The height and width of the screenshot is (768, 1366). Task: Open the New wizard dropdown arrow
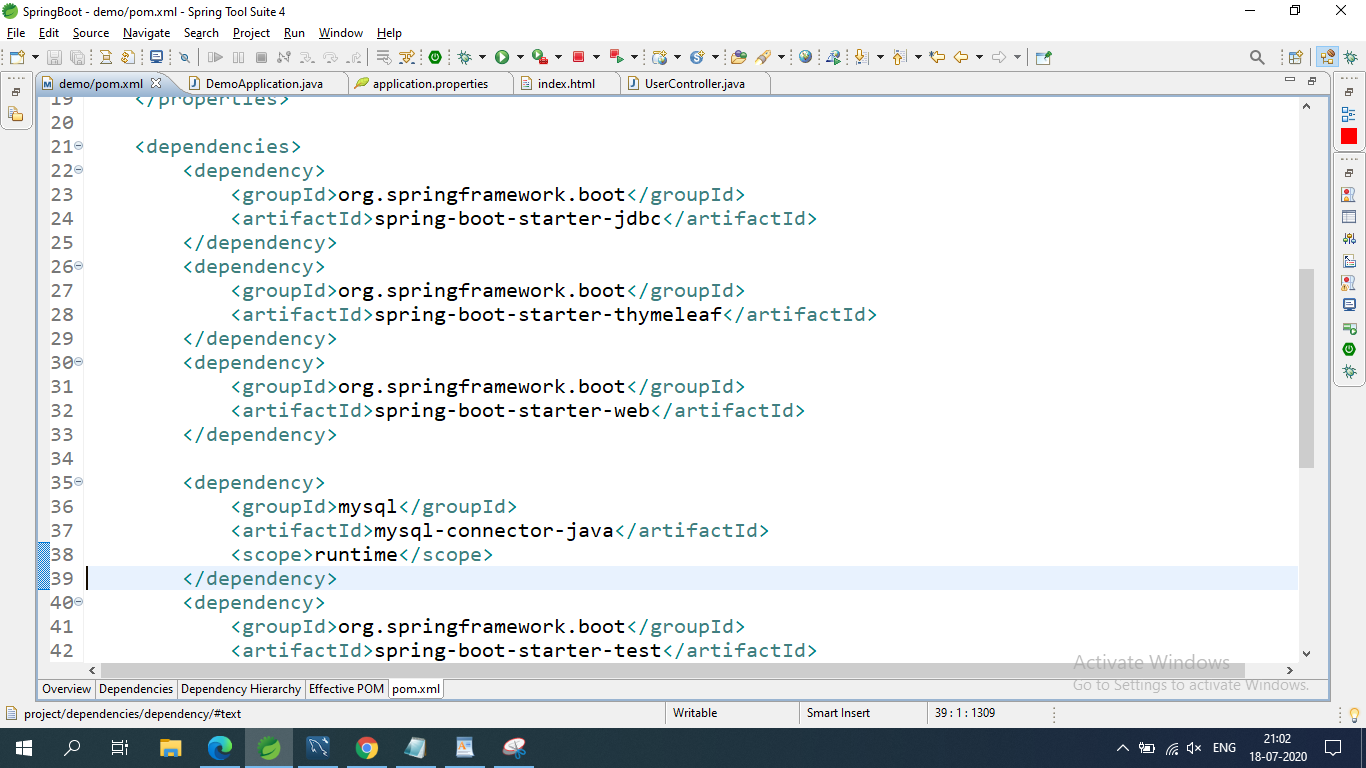click(x=35, y=57)
